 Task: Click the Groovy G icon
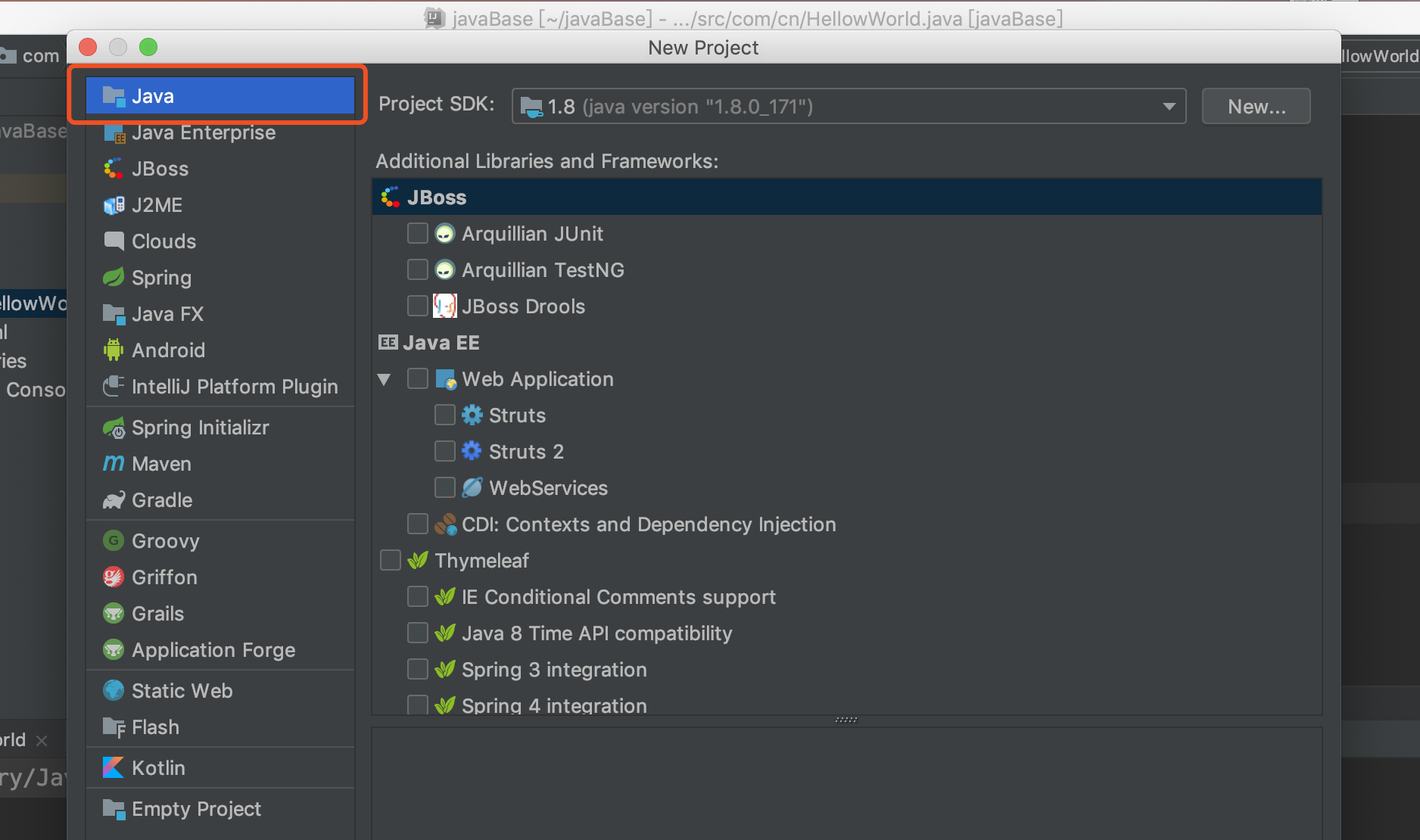[114, 541]
